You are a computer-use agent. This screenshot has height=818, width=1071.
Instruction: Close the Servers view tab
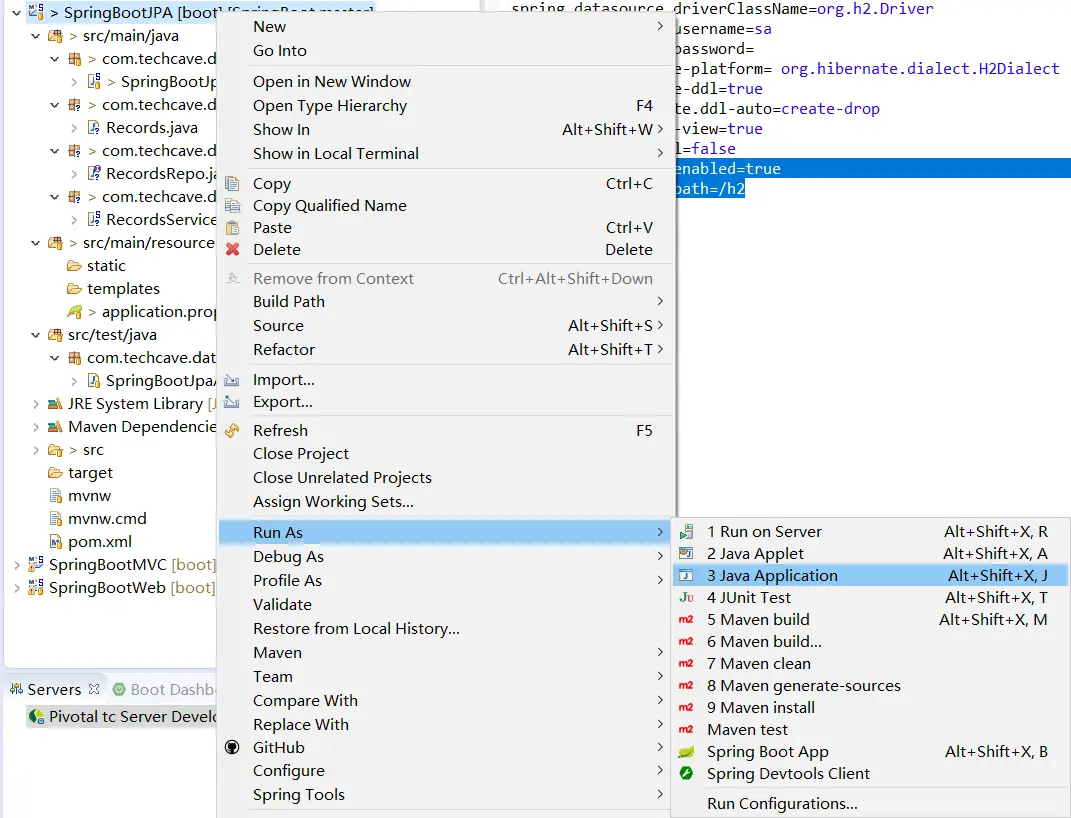pyautogui.click(x=94, y=688)
